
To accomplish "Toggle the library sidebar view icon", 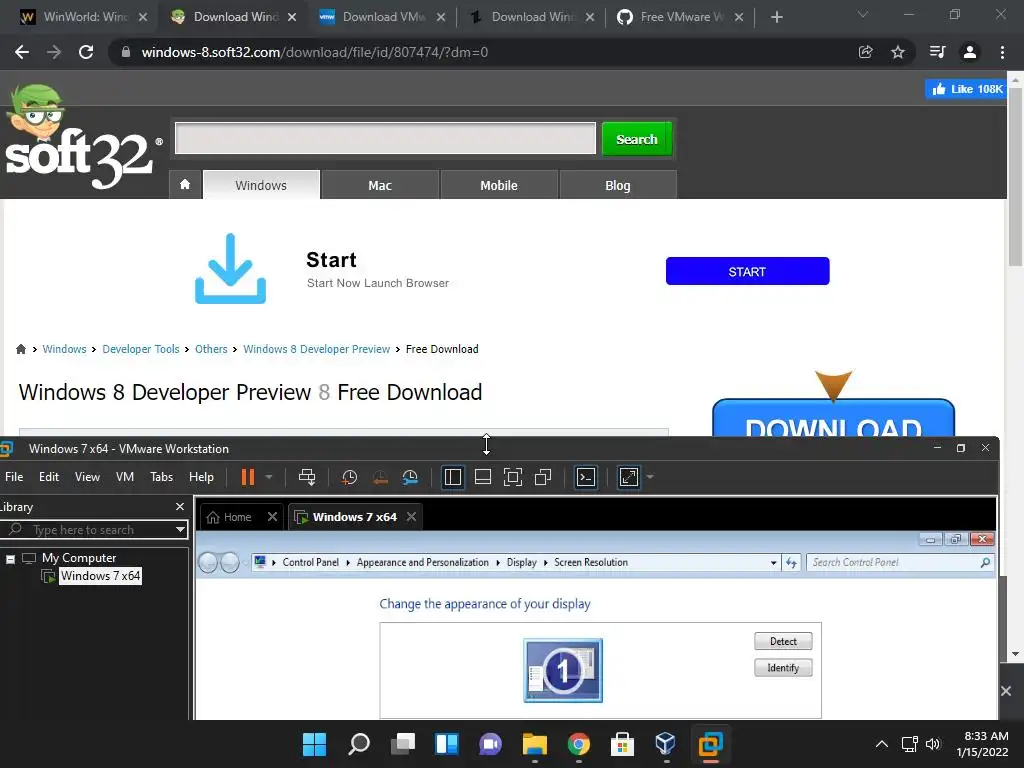I will pos(453,477).
